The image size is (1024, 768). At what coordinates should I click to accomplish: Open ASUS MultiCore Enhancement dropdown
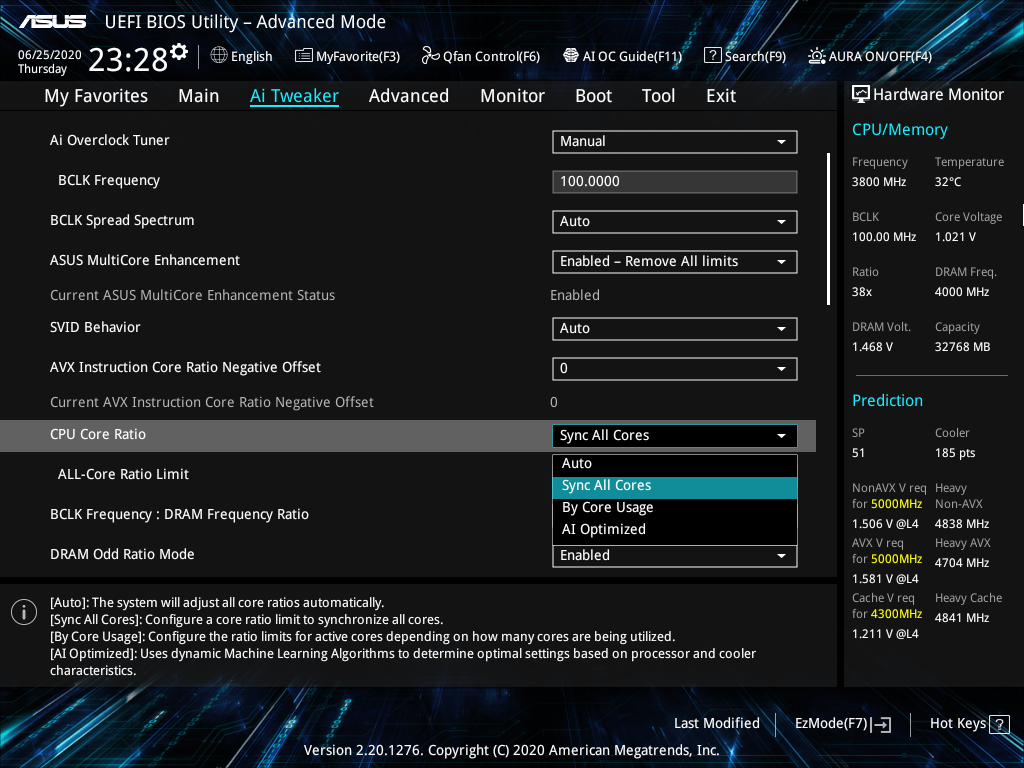675,261
